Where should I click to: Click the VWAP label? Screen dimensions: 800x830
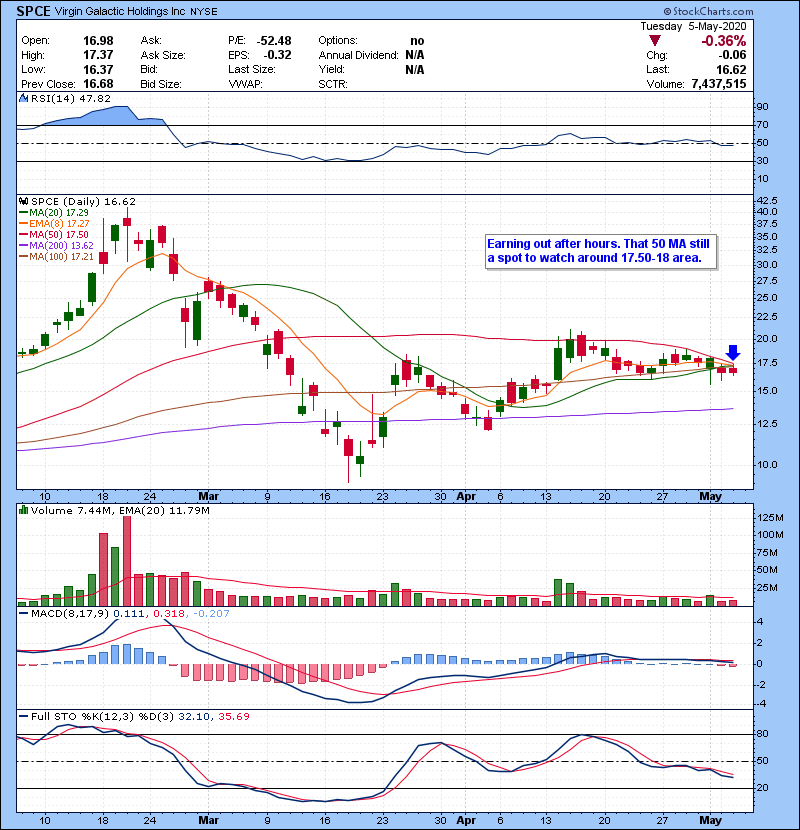click(x=245, y=84)
